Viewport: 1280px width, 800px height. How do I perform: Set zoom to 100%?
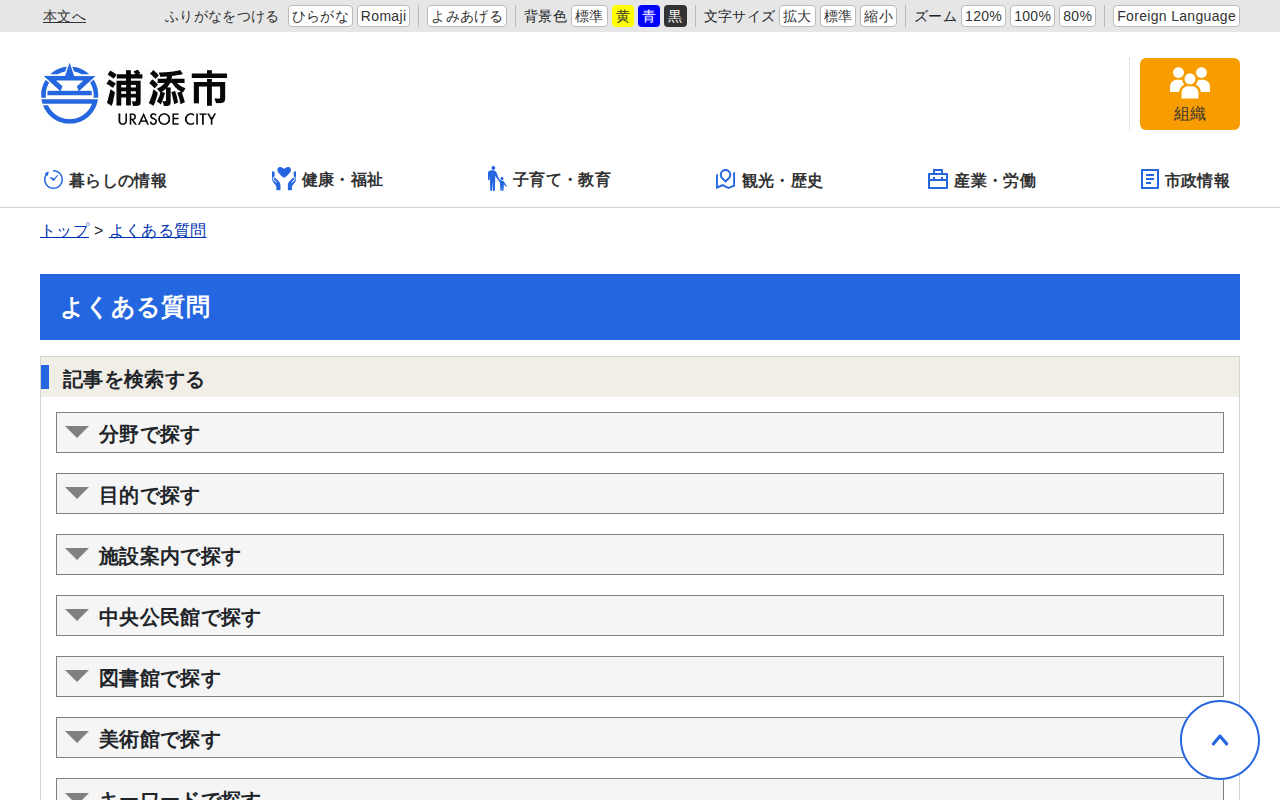coord(1032,16)
